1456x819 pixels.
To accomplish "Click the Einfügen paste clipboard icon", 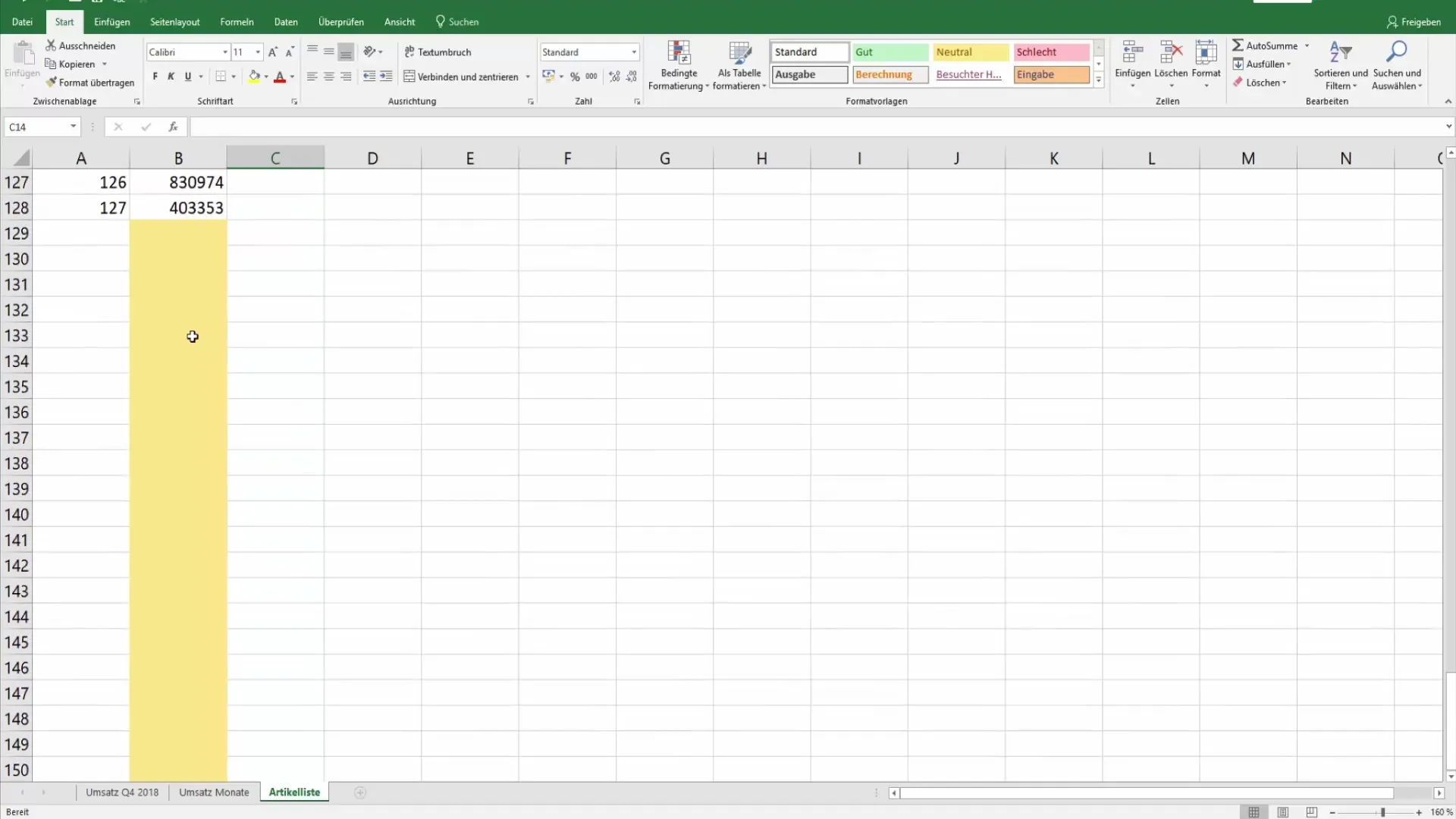I will (x=23, y=53).
